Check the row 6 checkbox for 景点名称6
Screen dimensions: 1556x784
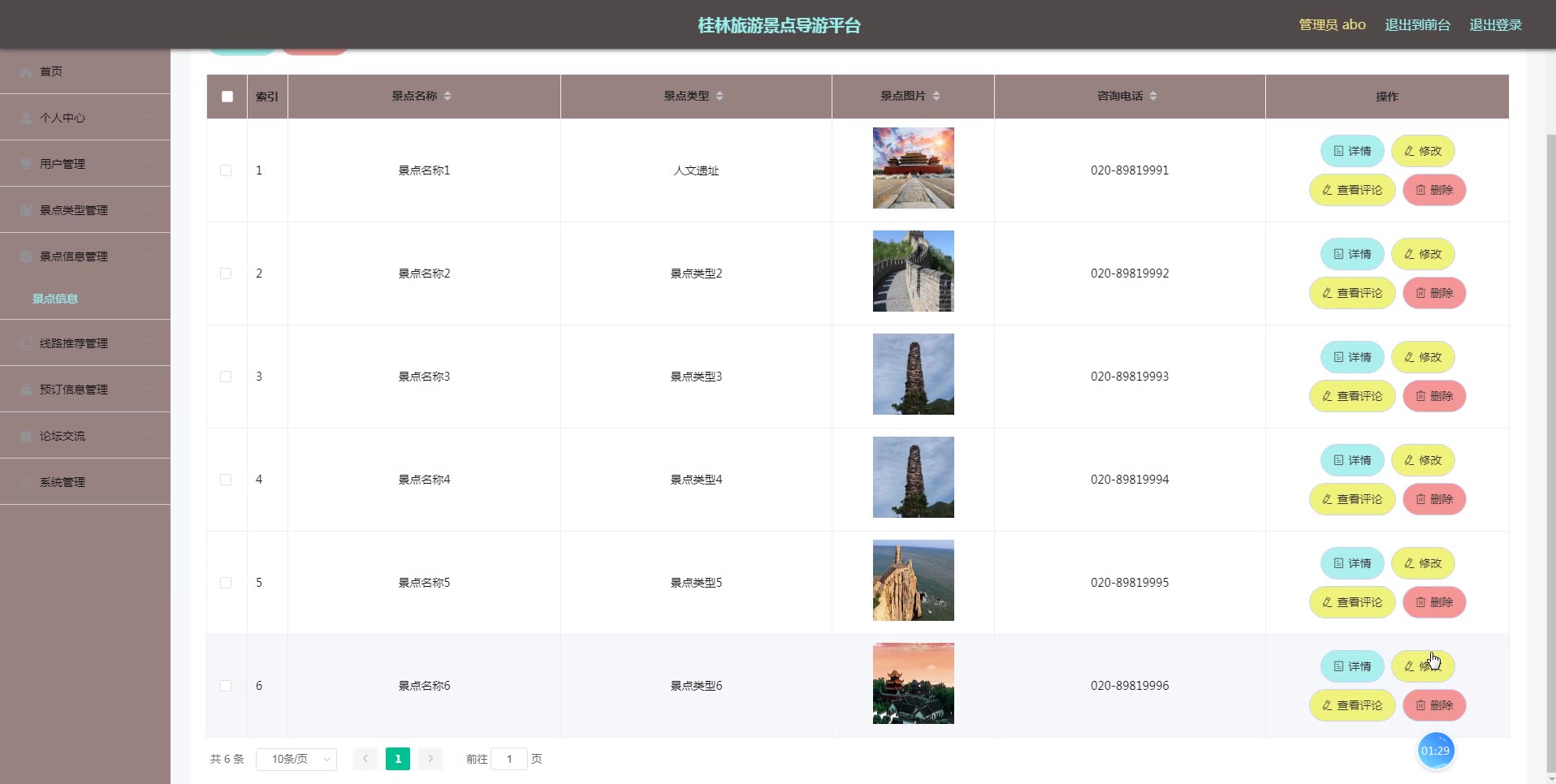click(x=226, y=686)
